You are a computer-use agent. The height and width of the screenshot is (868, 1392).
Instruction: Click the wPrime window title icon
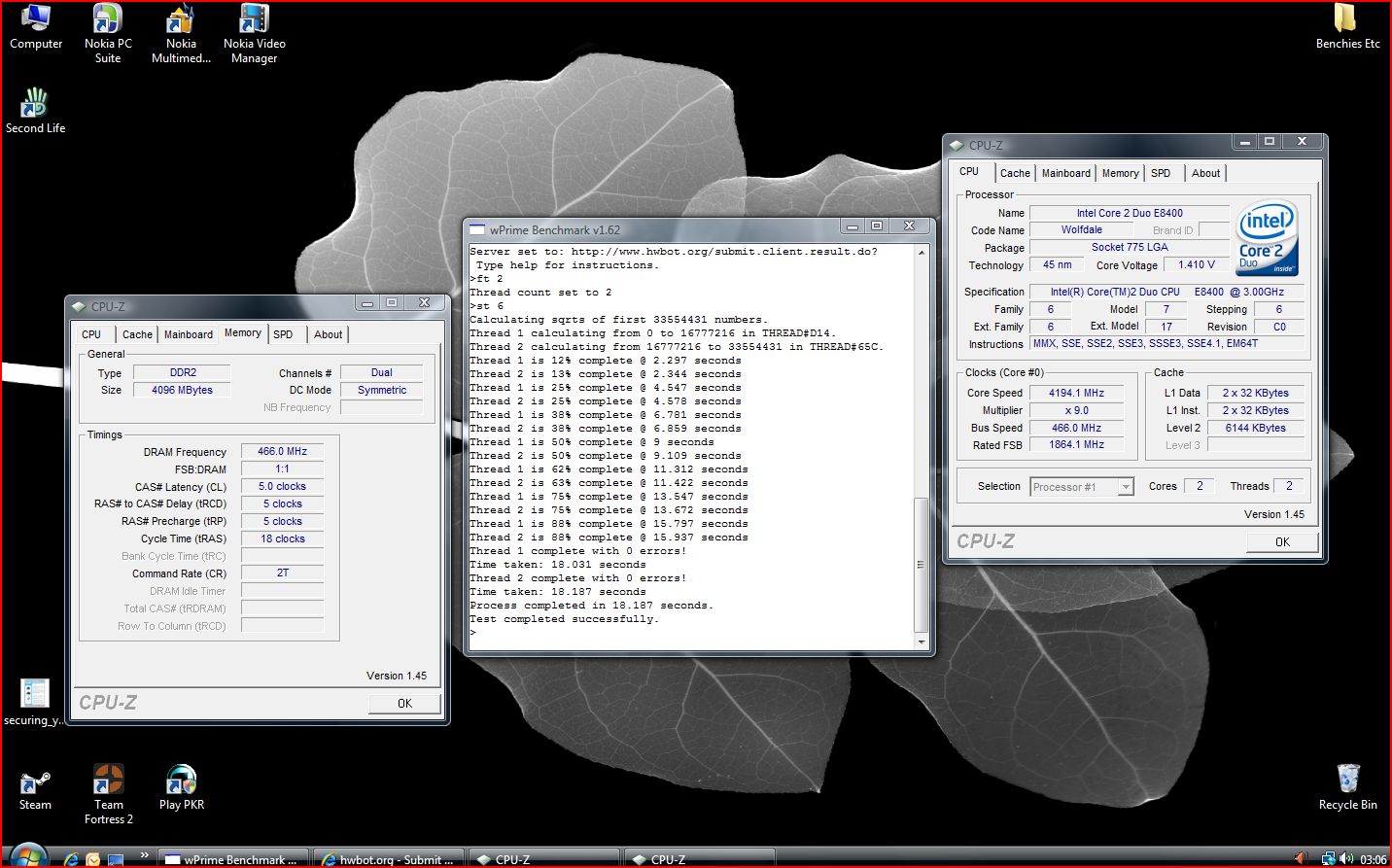pyautogui.click(x=476, y=229)
